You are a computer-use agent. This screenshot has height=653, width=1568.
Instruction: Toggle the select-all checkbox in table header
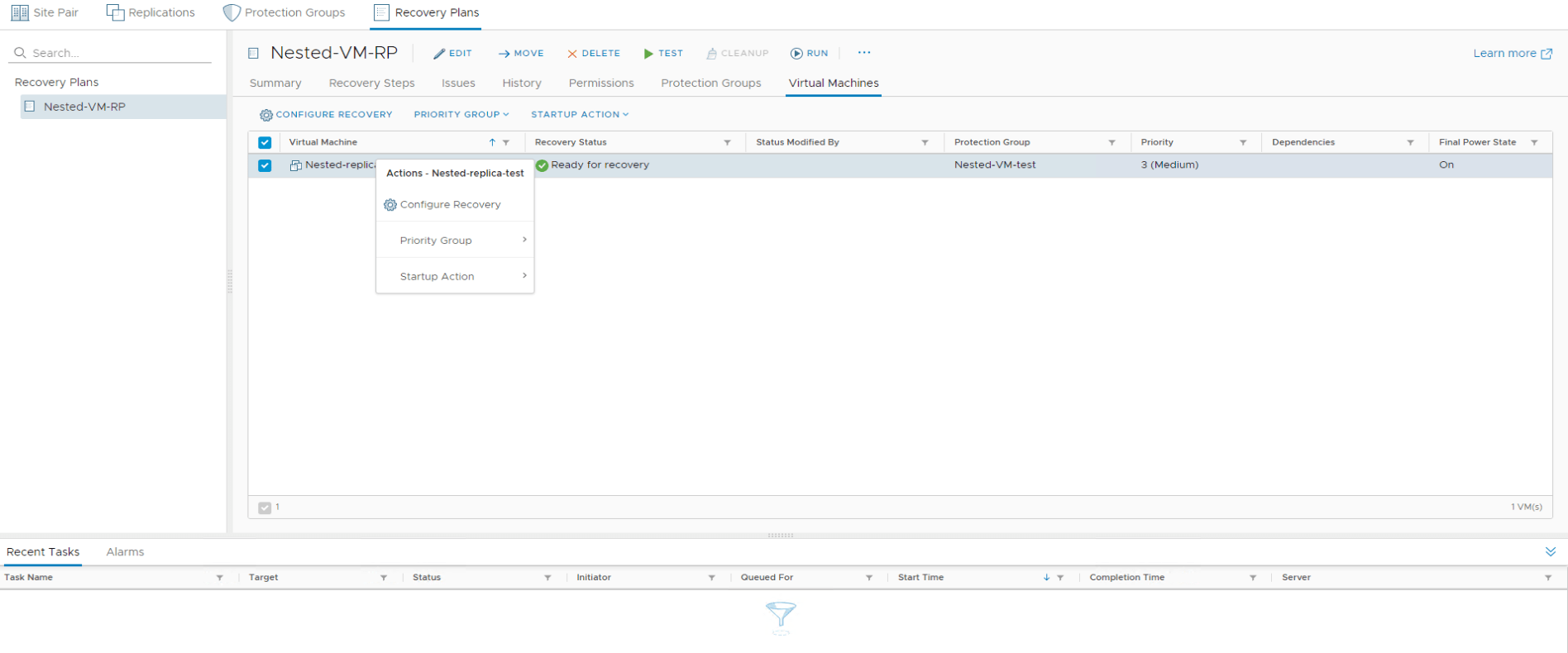pos(265,142)
